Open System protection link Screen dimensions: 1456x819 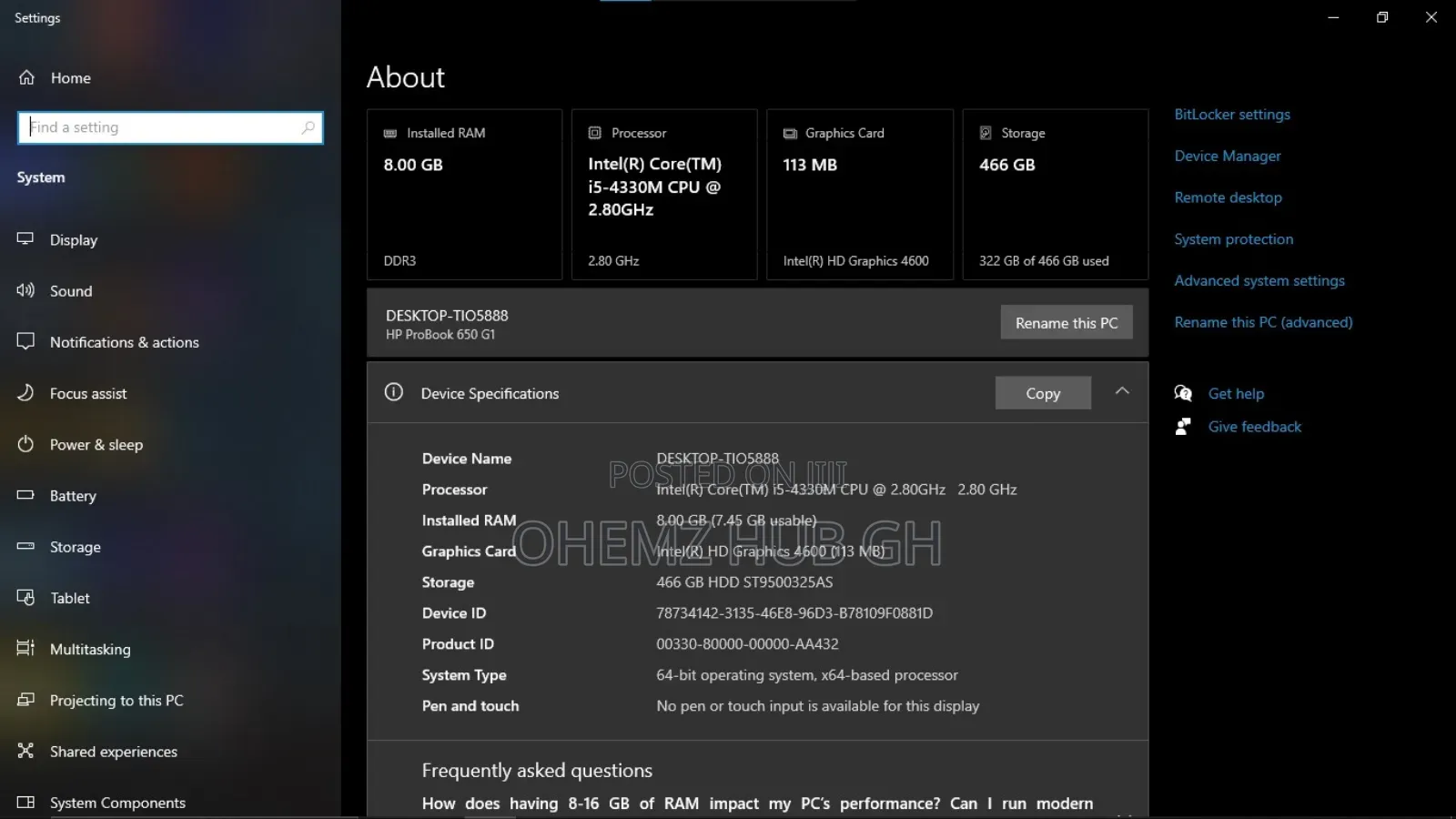[1233, 239]
